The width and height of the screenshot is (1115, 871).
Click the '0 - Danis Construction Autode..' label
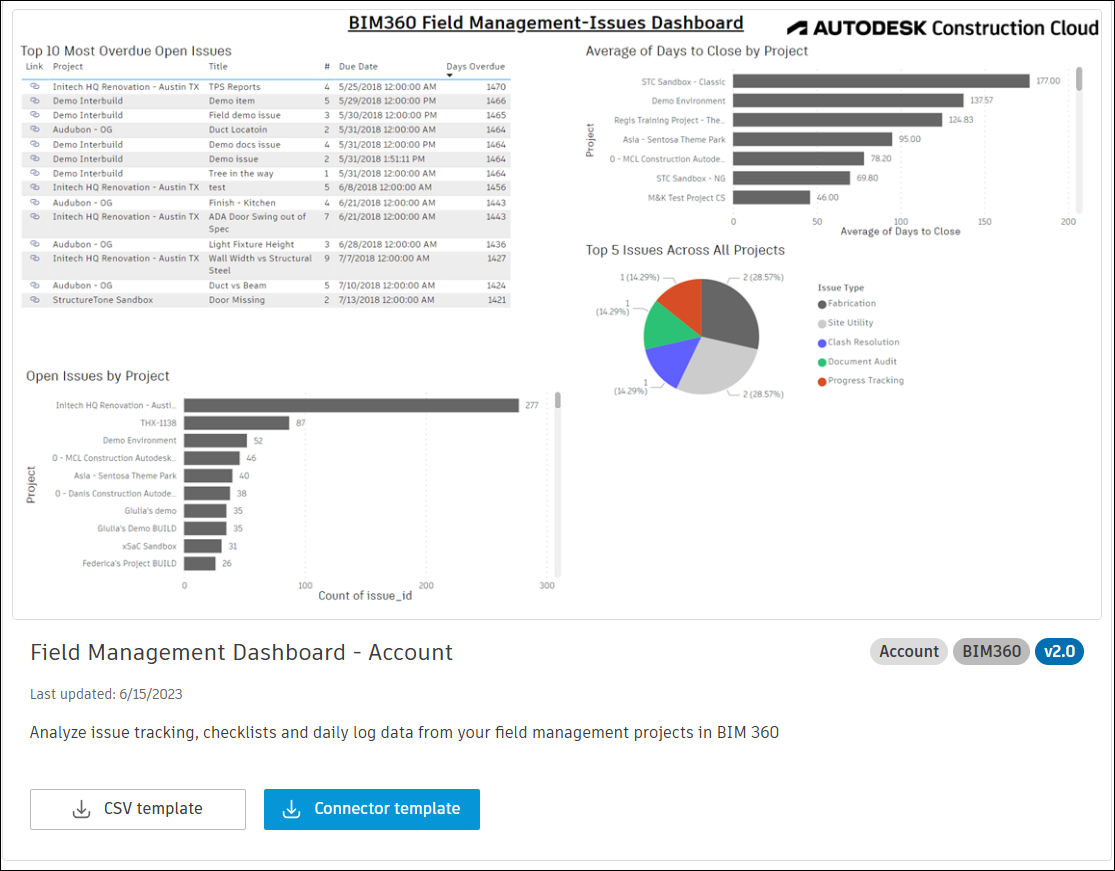tap(116, 493)
